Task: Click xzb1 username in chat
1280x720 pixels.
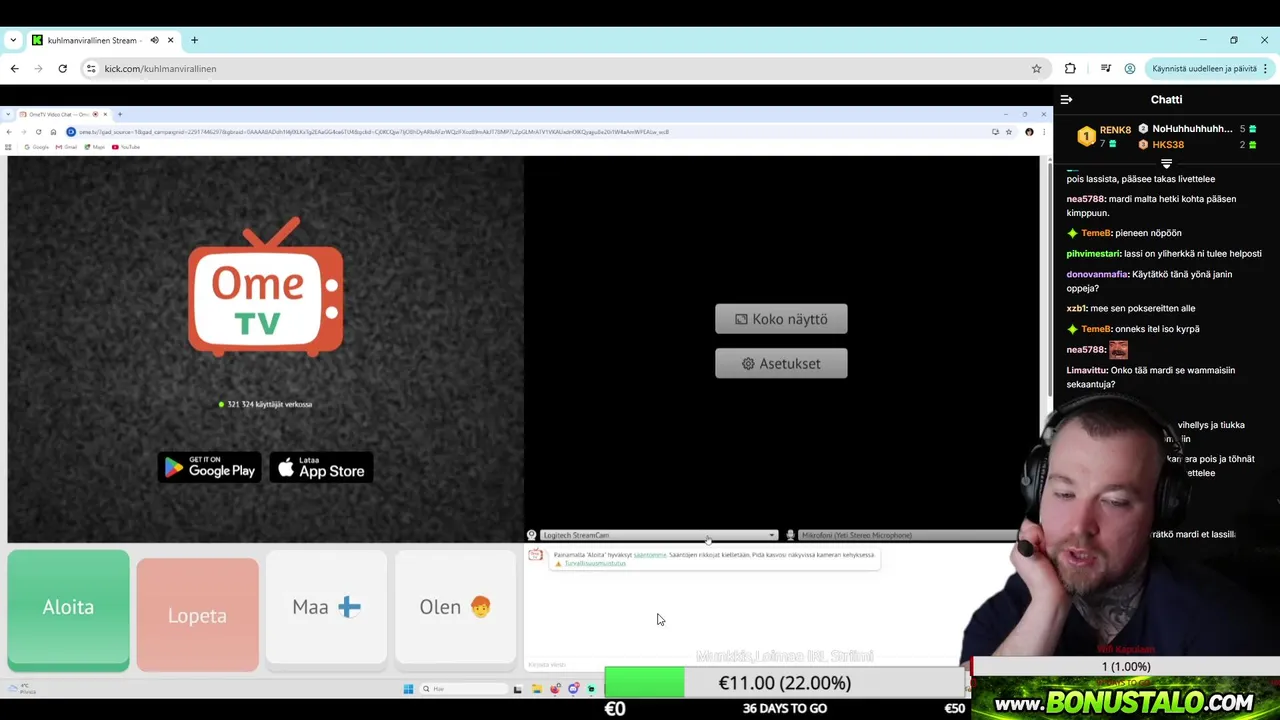Action: coord(1076,309)
